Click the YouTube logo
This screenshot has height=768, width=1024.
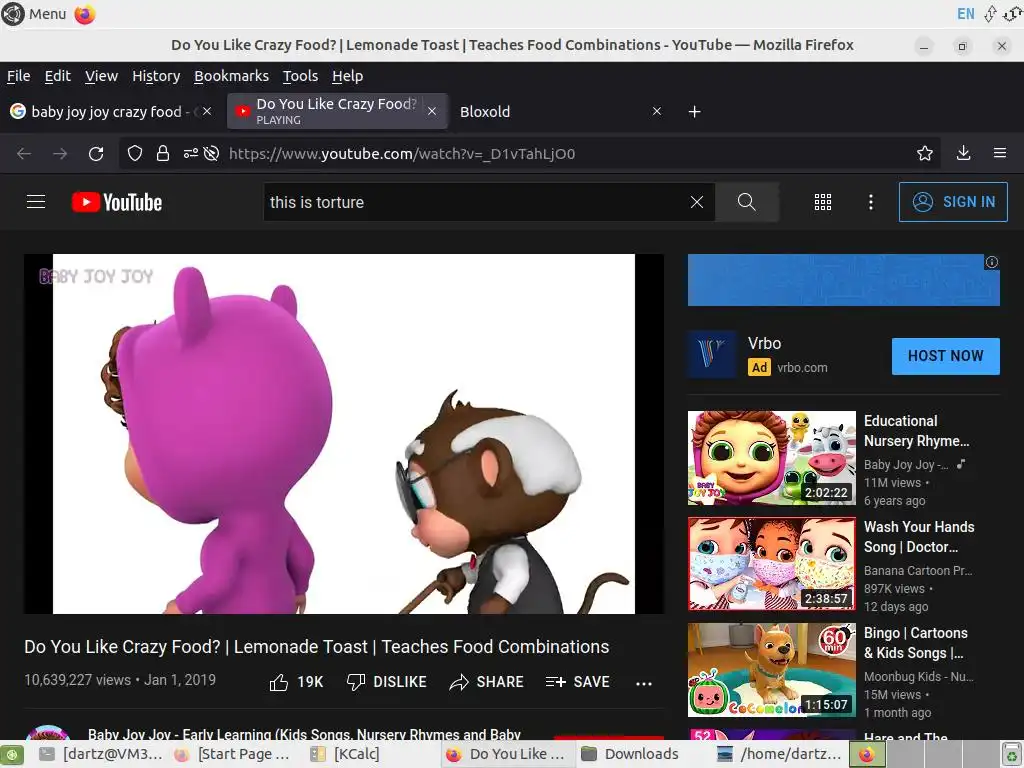click(x=117, y=202)
